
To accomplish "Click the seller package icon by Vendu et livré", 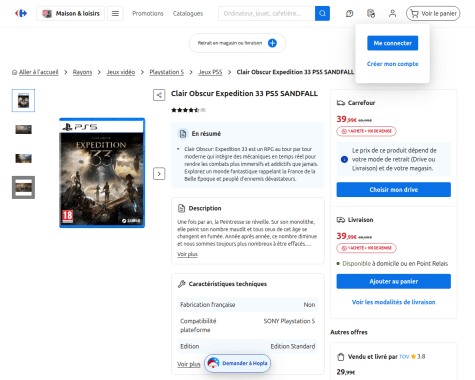I will [x=341, y=357].
